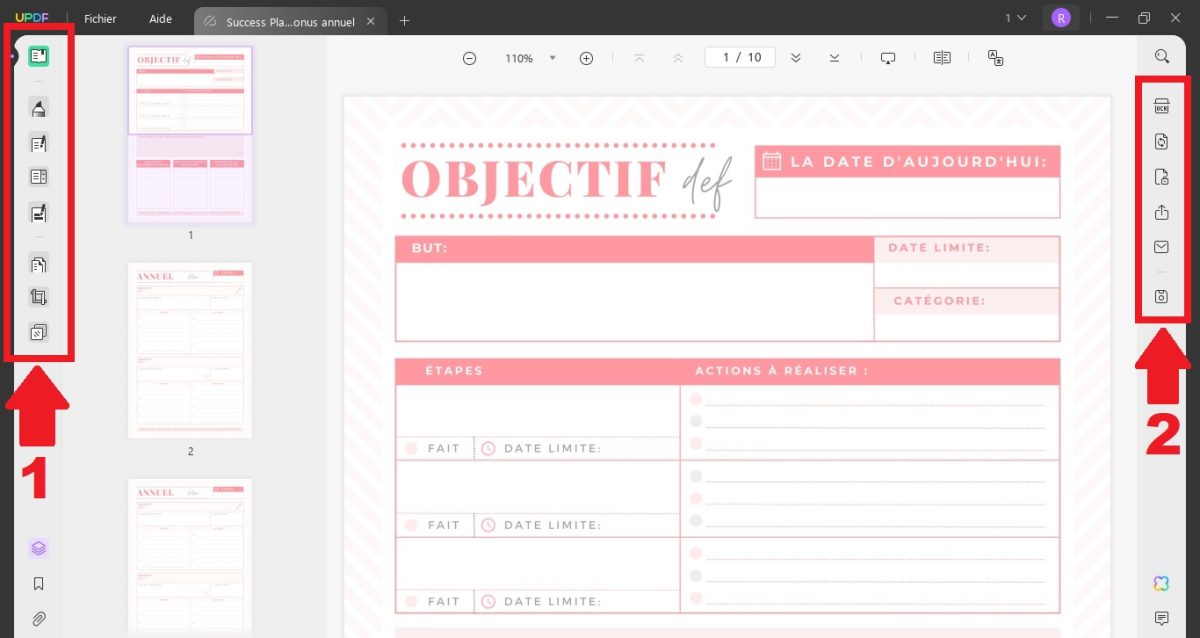
Task: Toggle the page thumbnails layers panel
Action: point(39,548)
